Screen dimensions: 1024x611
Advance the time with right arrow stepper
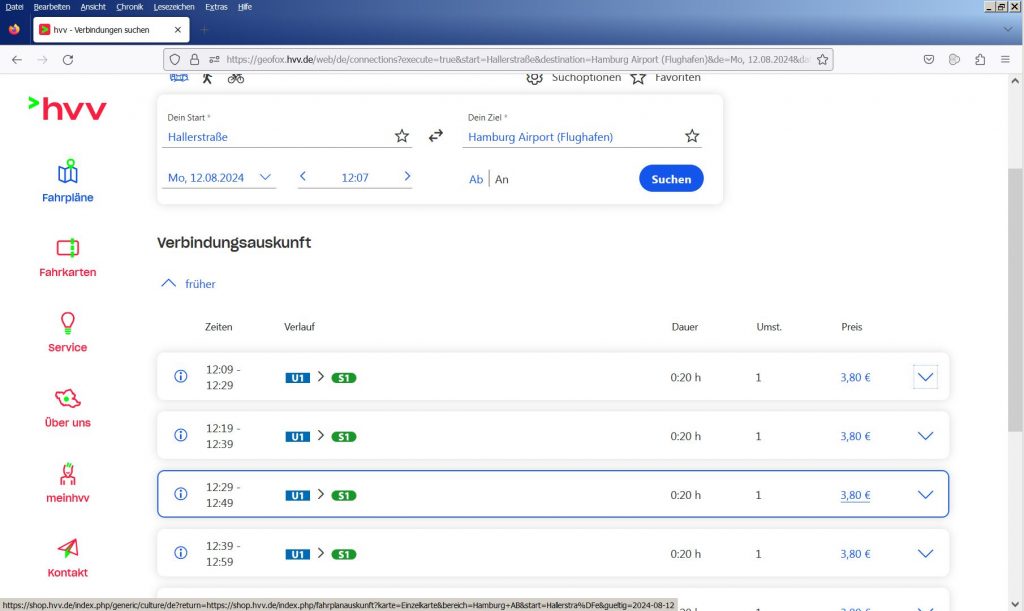coord(407,177)
